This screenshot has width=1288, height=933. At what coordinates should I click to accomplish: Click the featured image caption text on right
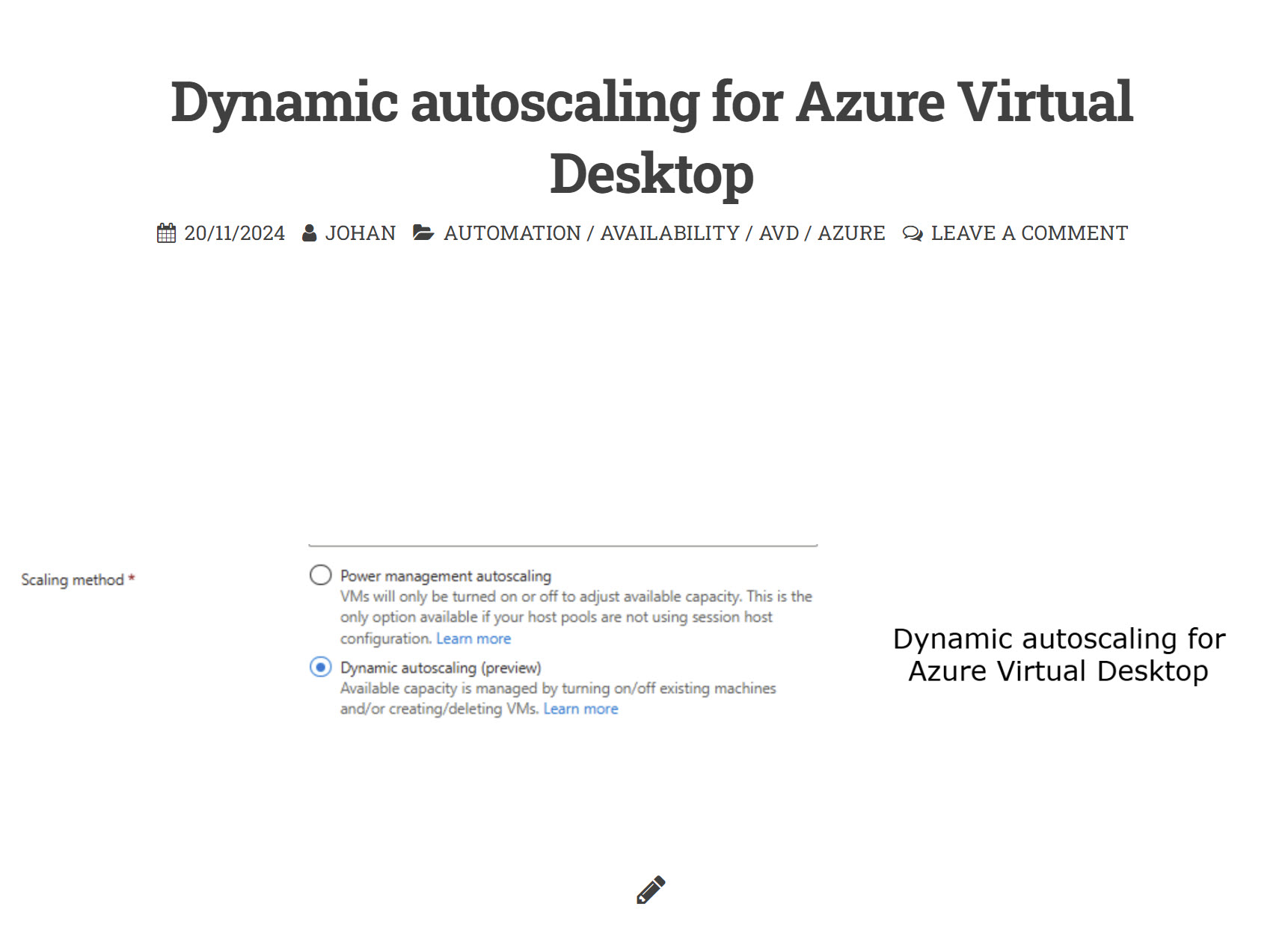point(1059,655)
